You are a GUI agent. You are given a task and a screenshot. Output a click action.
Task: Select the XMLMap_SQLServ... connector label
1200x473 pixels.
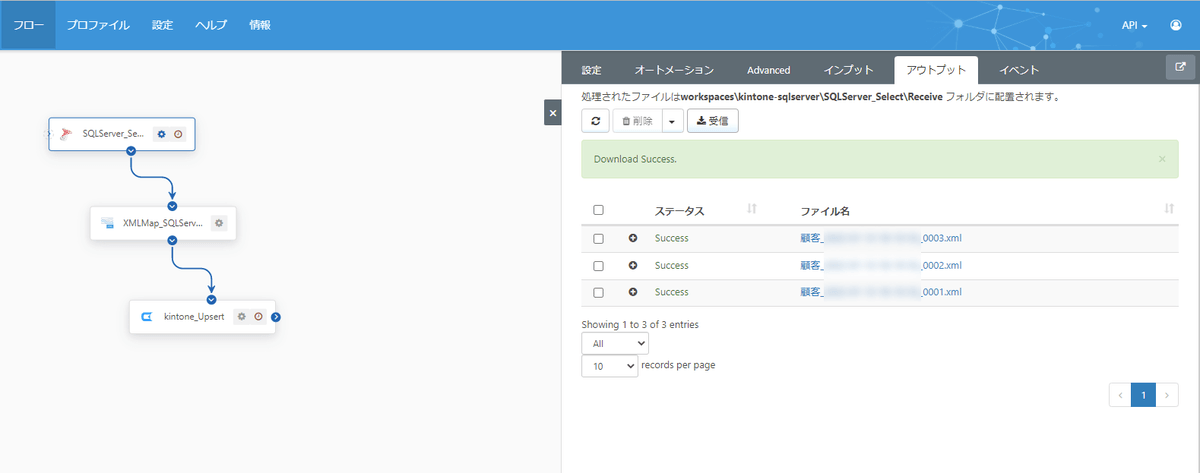coord(163,223)
